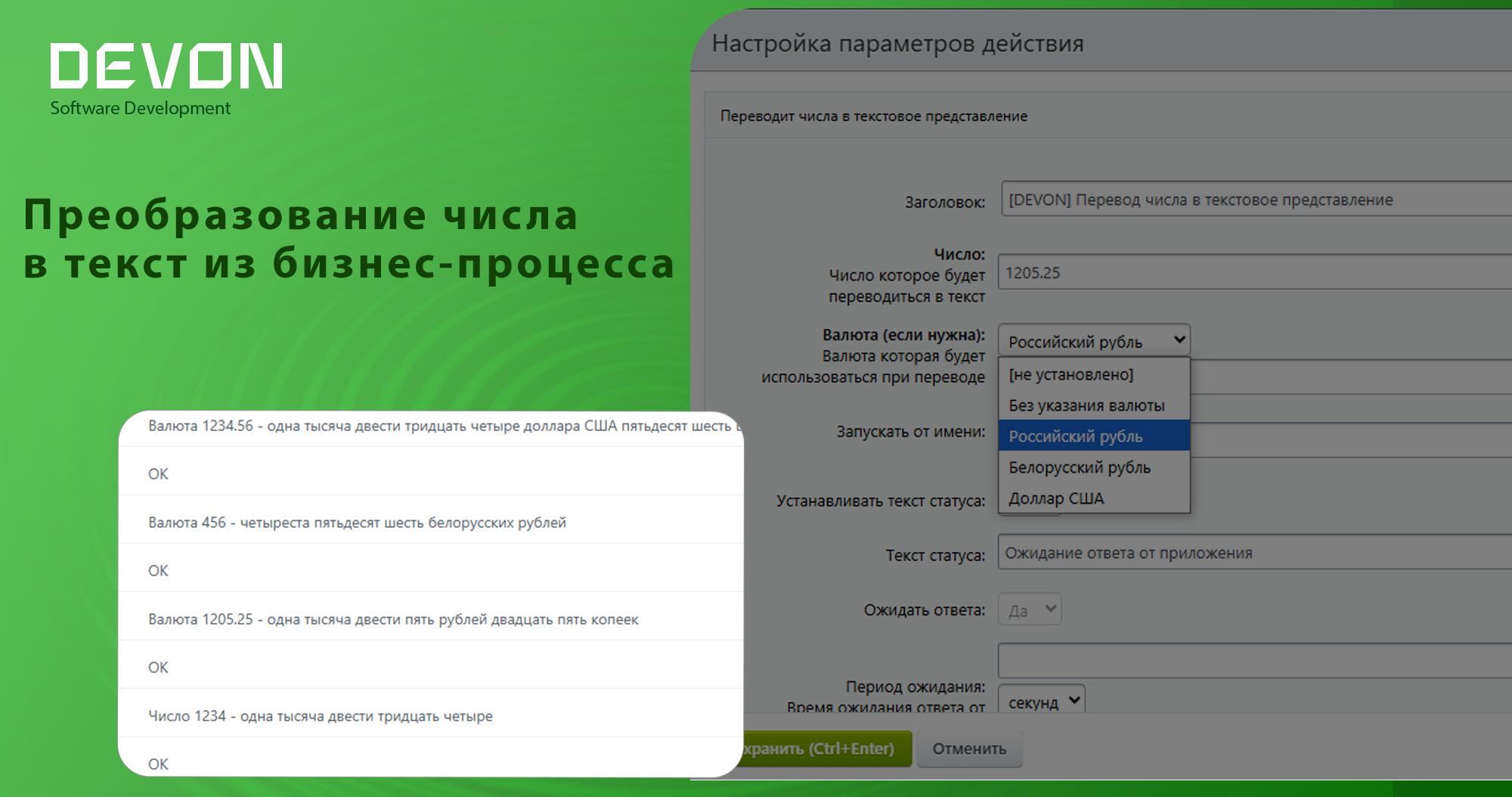This screenshot has height=797, width=1512.
Task: Choose Российский рубль highlighted option
Action: (1094, 436)
